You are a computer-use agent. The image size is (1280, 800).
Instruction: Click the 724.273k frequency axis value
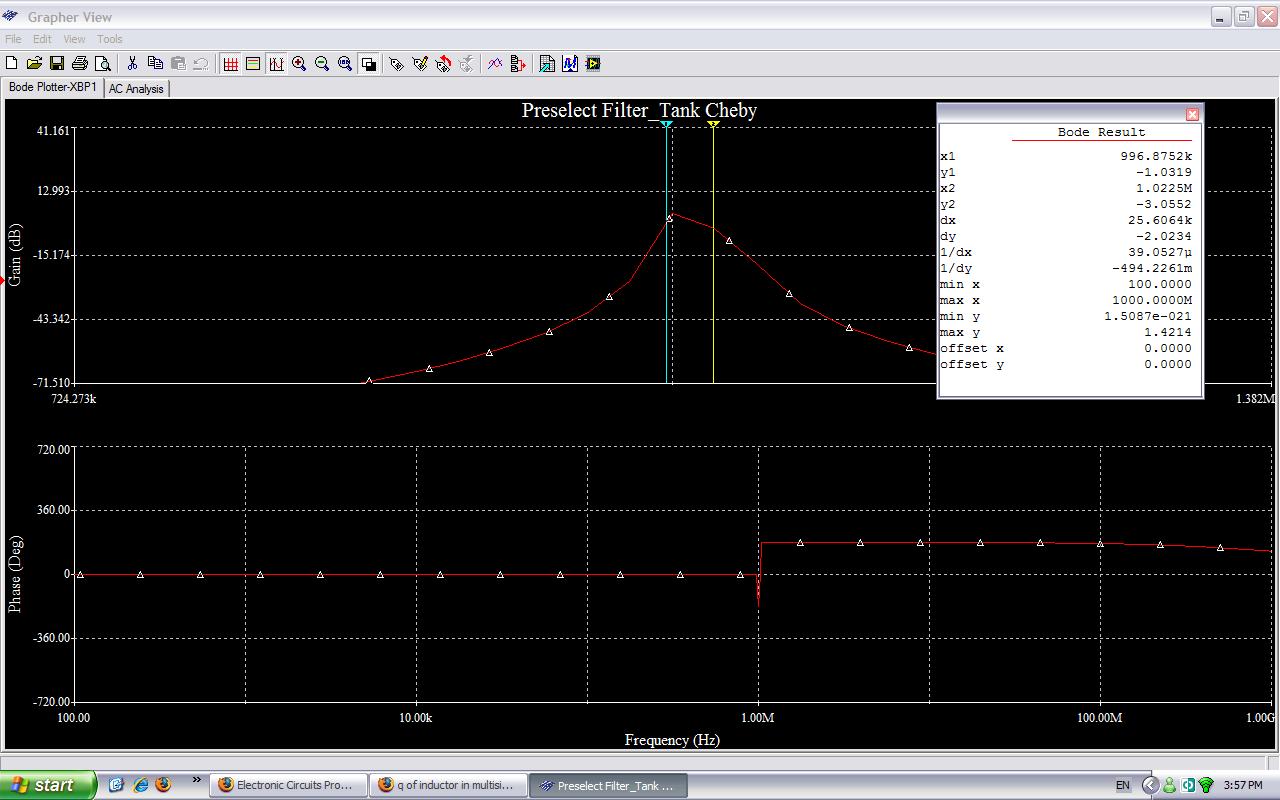(74, 399)
